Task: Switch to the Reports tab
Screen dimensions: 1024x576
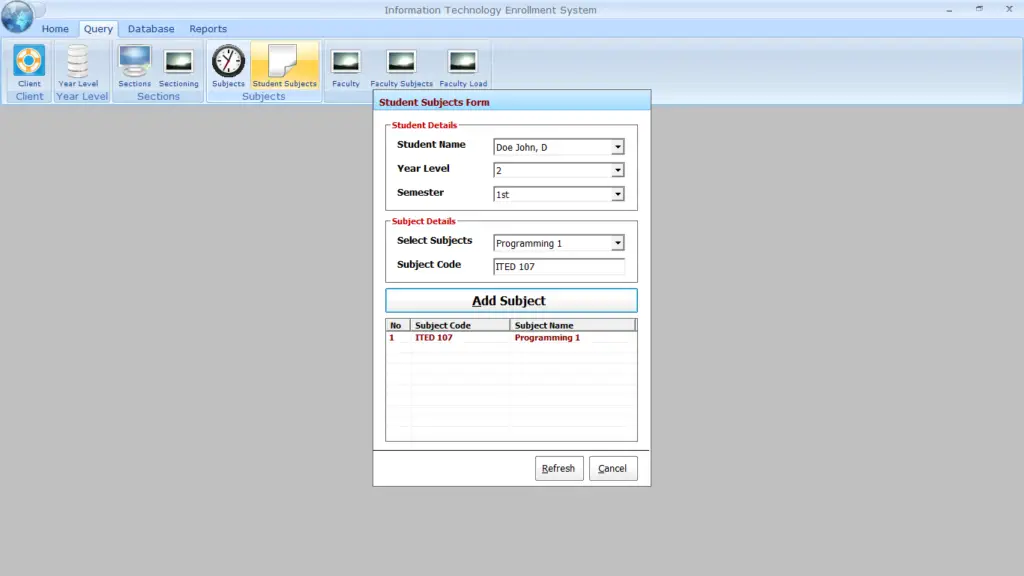Action: [x=208, y=28]
